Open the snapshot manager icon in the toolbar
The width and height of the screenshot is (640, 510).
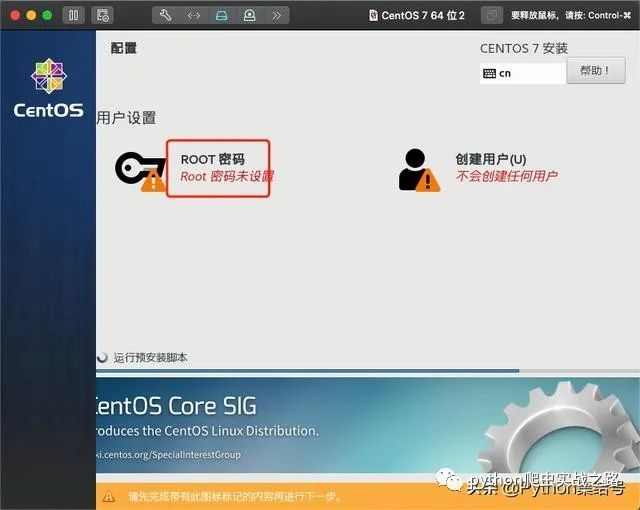[102, 16]
